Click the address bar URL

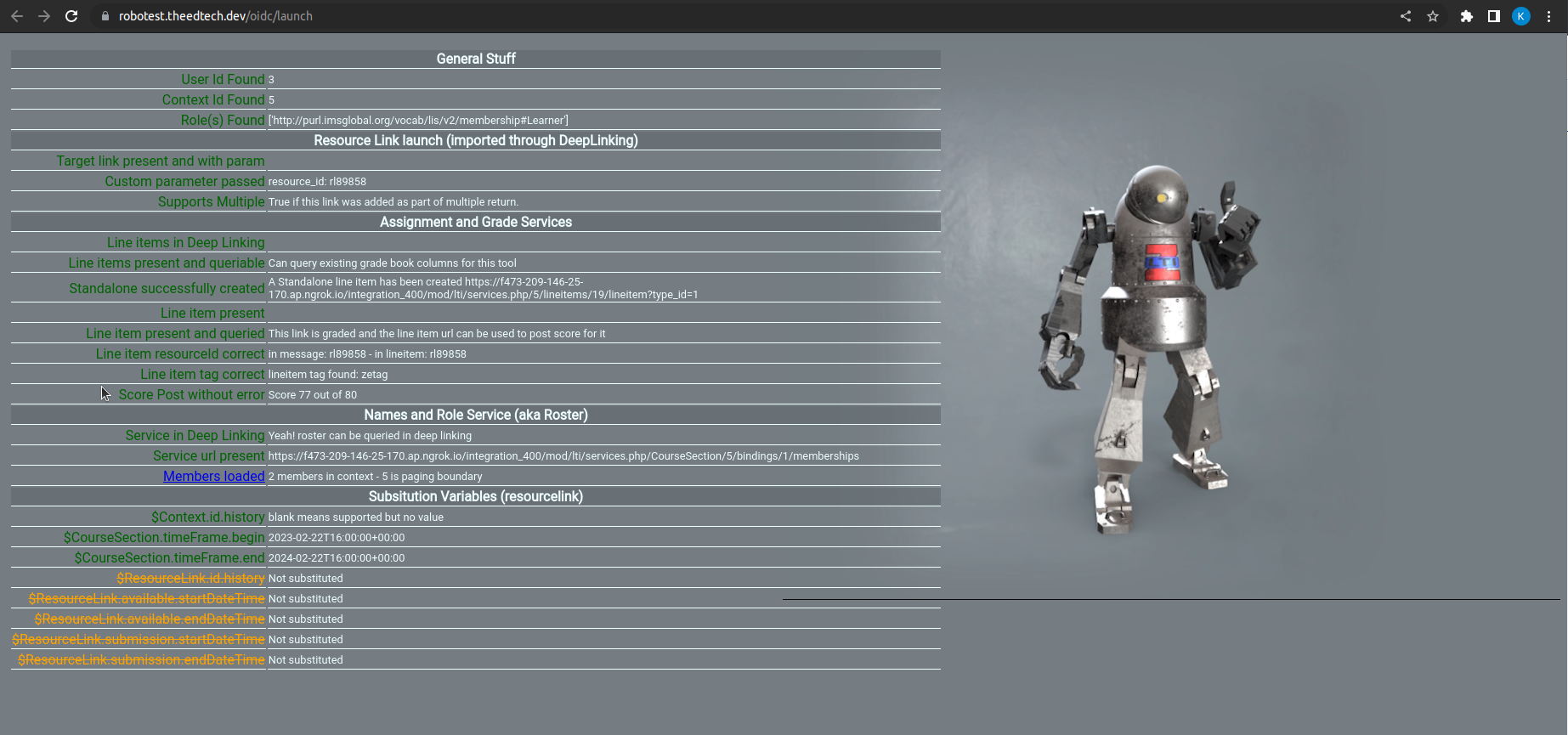pos(216,16)
